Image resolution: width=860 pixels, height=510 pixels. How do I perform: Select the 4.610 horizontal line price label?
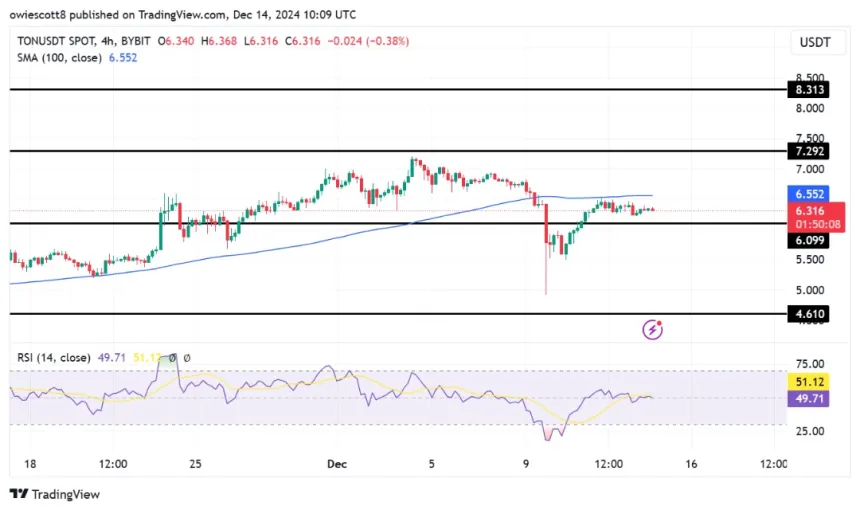click(808, 314)
